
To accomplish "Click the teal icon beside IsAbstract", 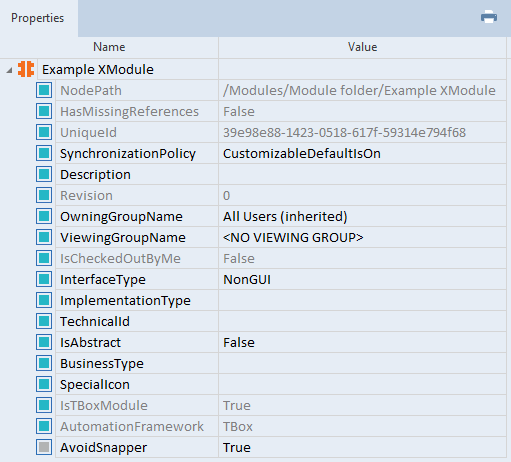I will coord(44,342).
